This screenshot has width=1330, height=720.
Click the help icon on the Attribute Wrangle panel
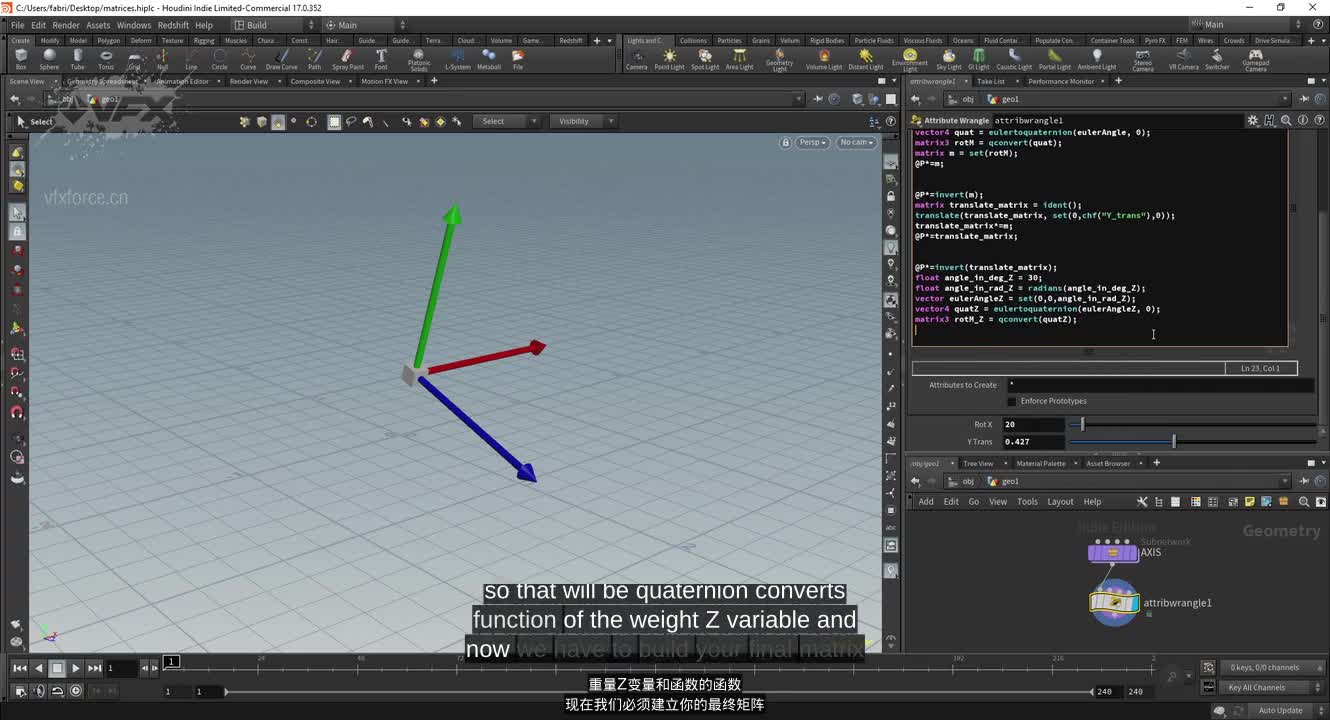[1317, 120]
